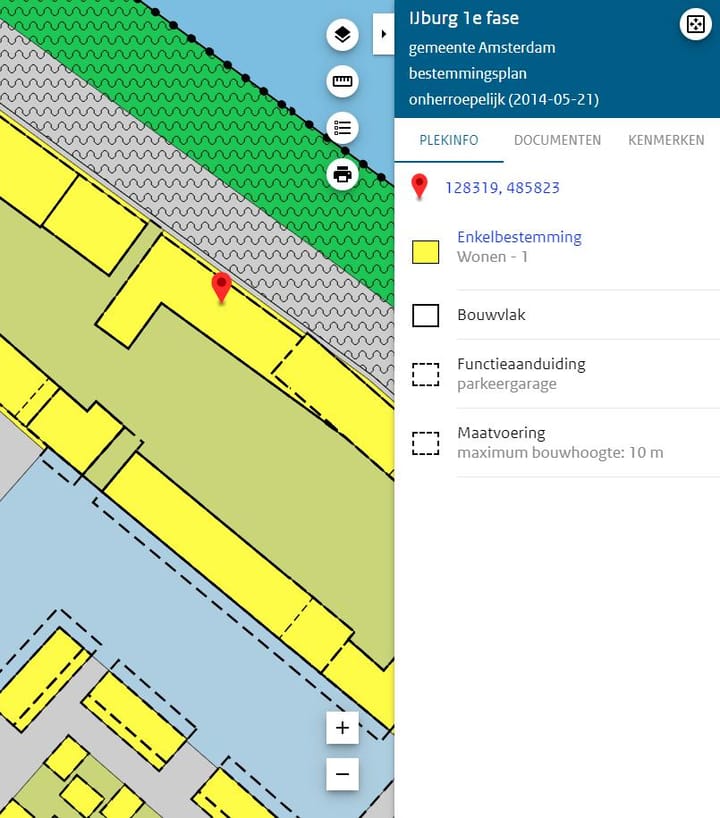Click the dashed Maatvoering symbol

point(426,443)
